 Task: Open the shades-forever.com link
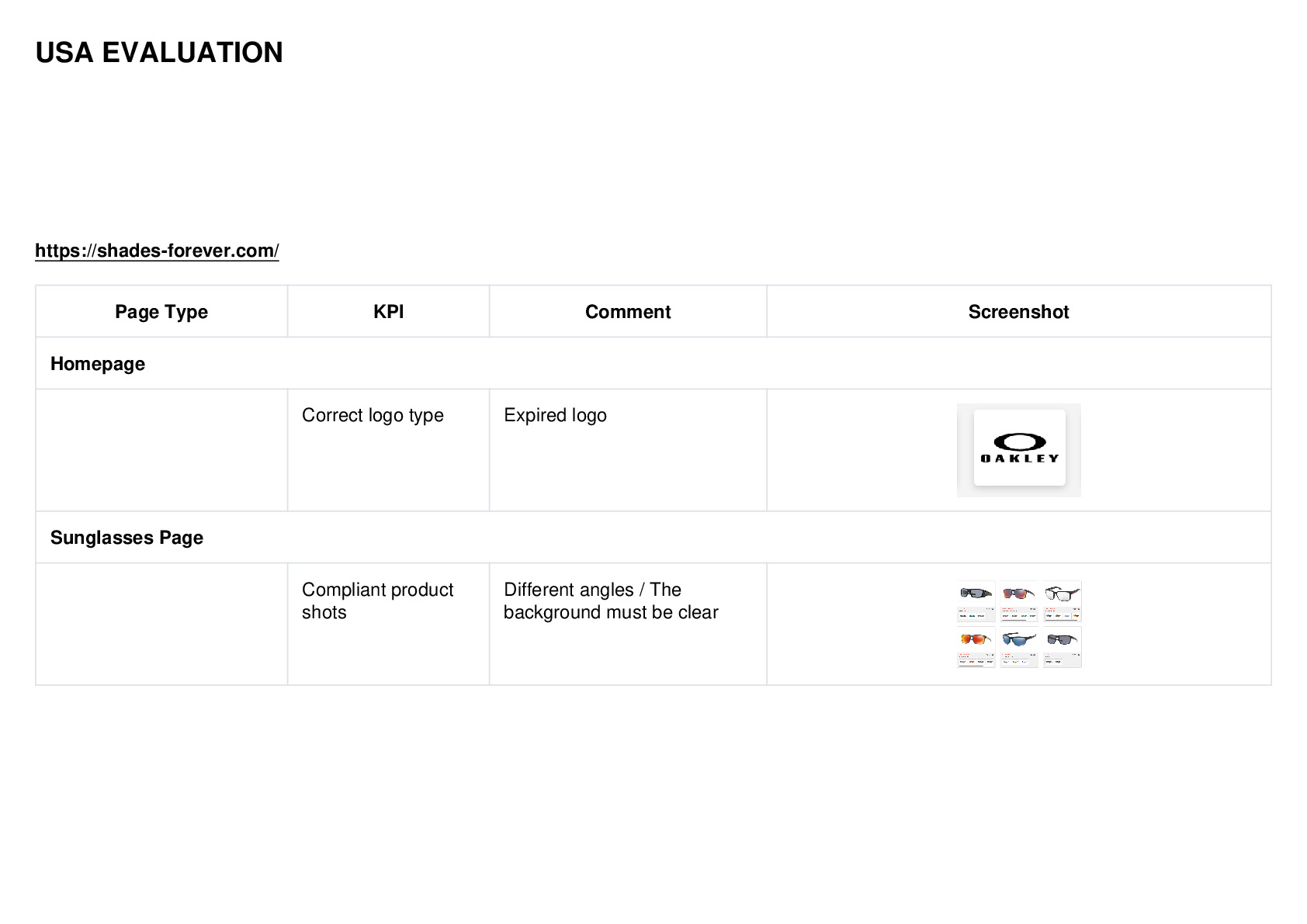pos(157,251)
